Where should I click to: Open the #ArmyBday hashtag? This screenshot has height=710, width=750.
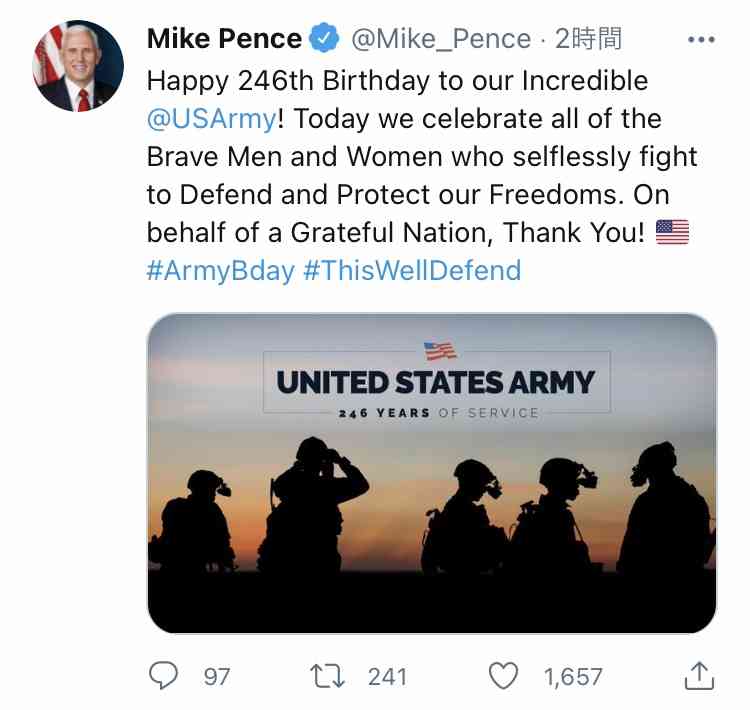(x=220, y=270)
